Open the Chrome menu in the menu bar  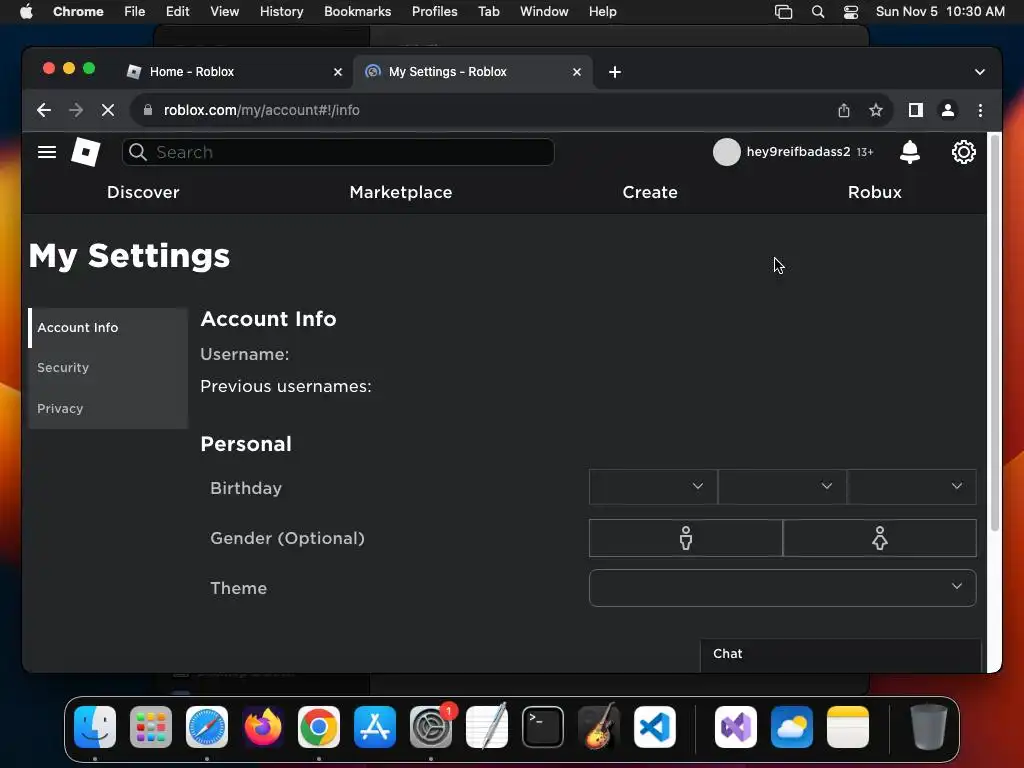[78, 12]
